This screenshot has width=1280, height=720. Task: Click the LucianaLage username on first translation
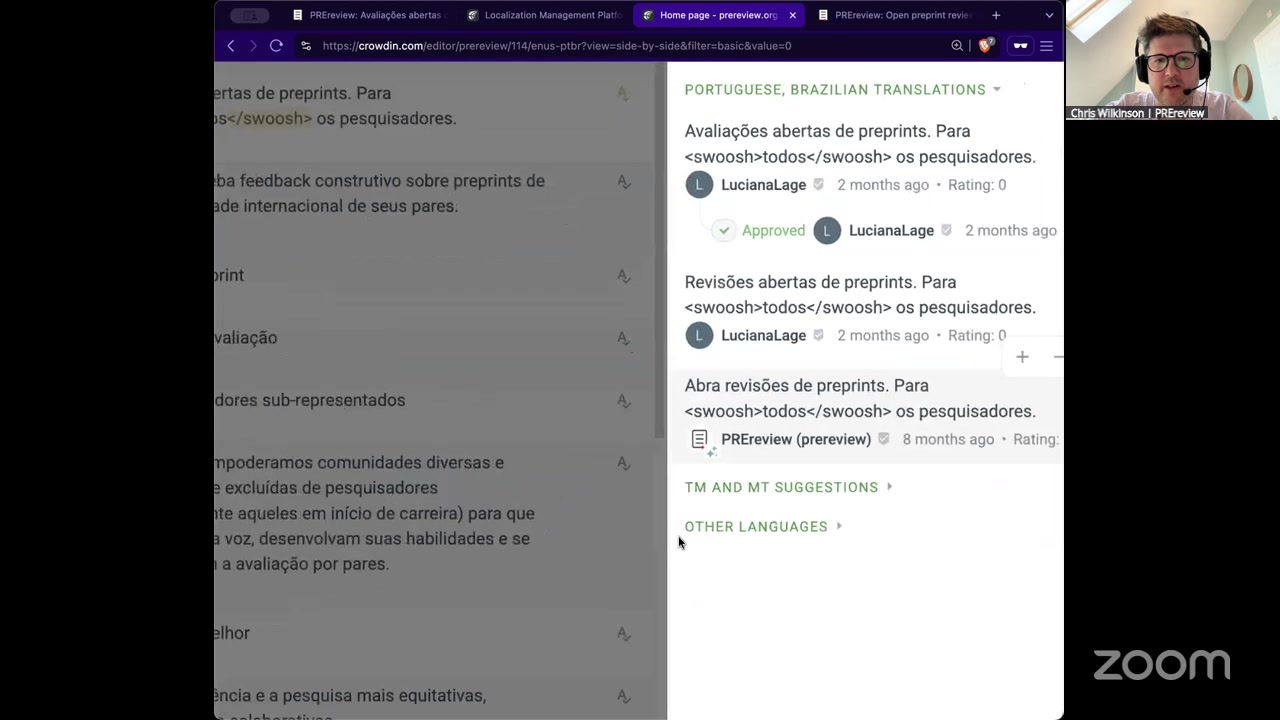tap(763, 185)
